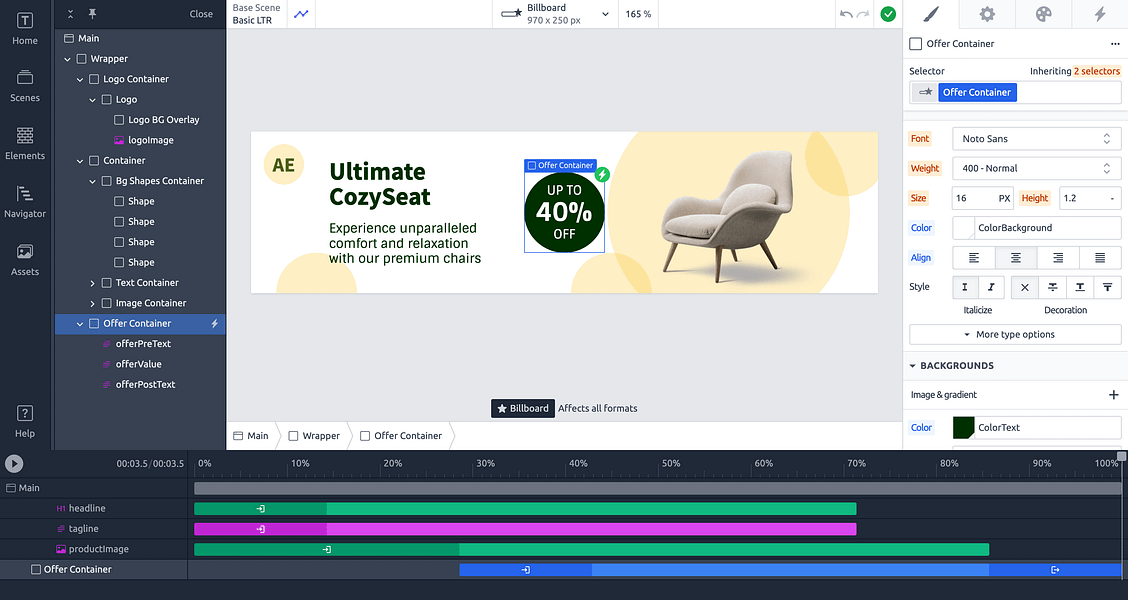This screenshot has width=1128, height=600.
Task: Open the font Weight dropdown
Action: coord(1037,168)
